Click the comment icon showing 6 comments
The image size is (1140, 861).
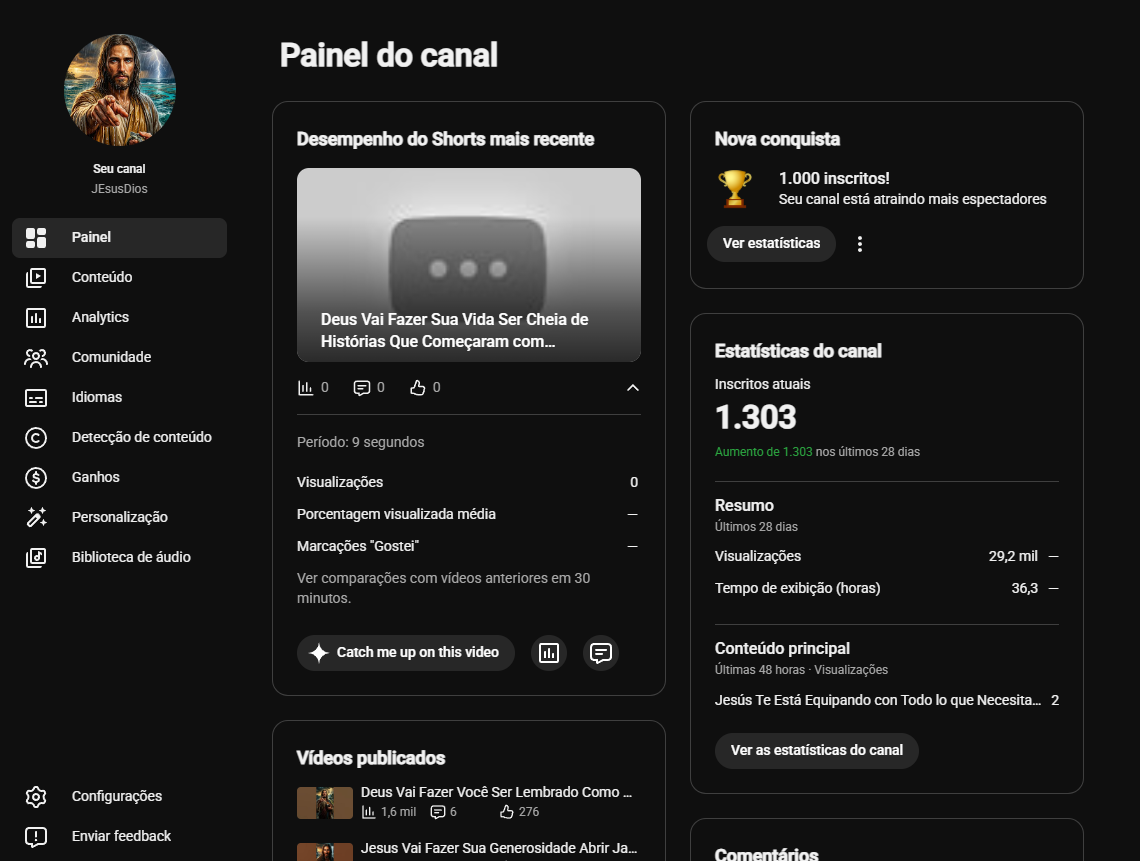pos(438,812)
